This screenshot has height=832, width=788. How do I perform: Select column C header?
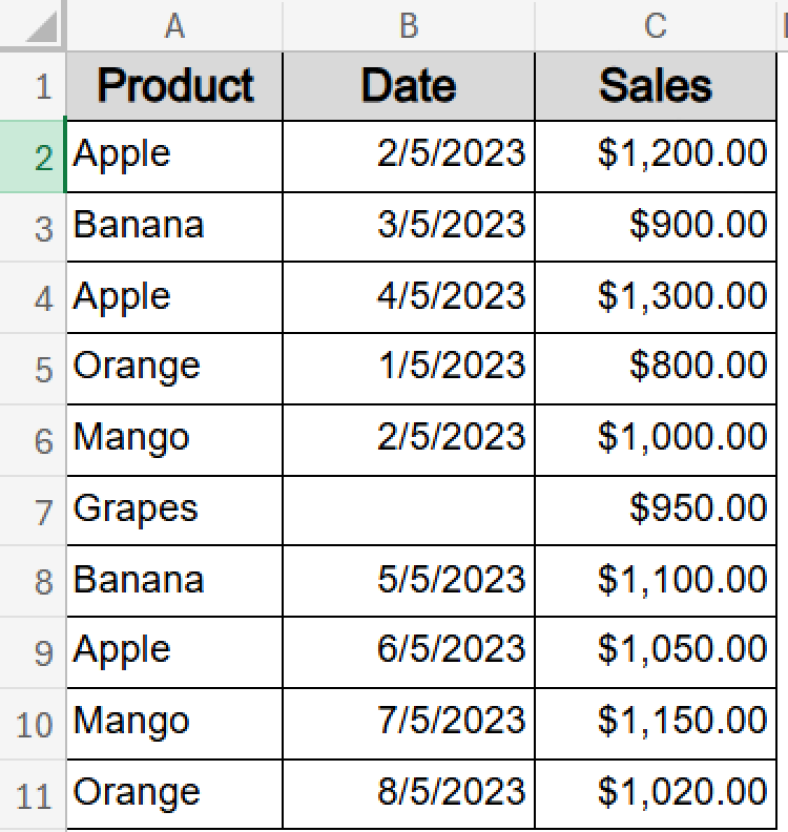pyautogui.click(x=655, y=26)
